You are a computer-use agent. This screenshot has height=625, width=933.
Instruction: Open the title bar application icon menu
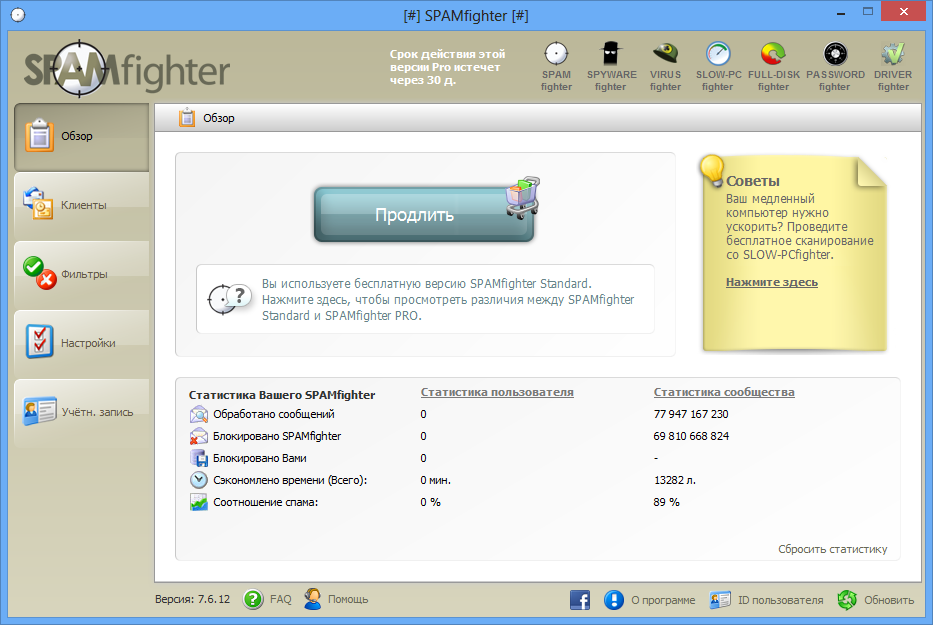[x=18, y=15]
